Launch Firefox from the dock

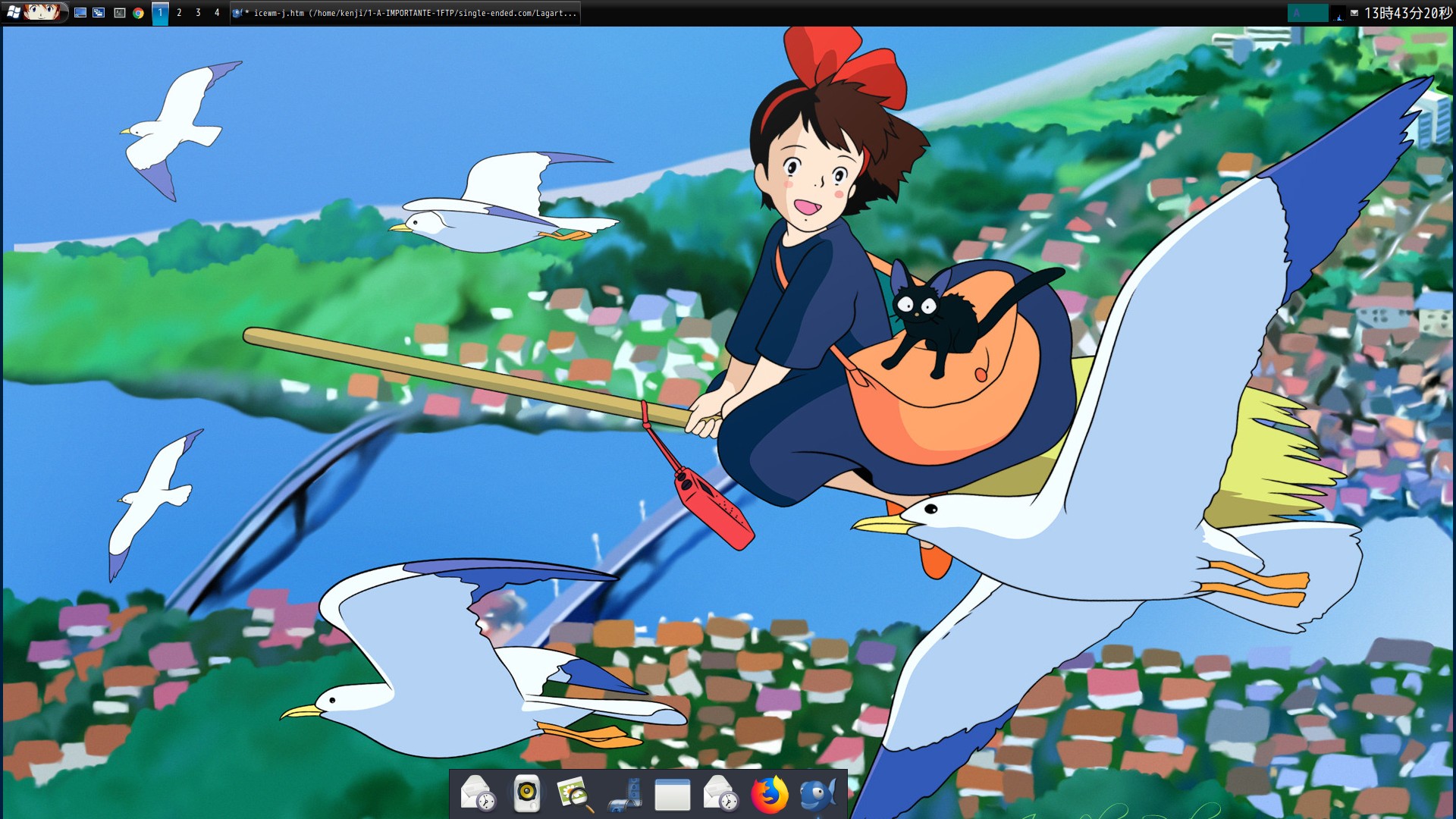tap(769, 794)
